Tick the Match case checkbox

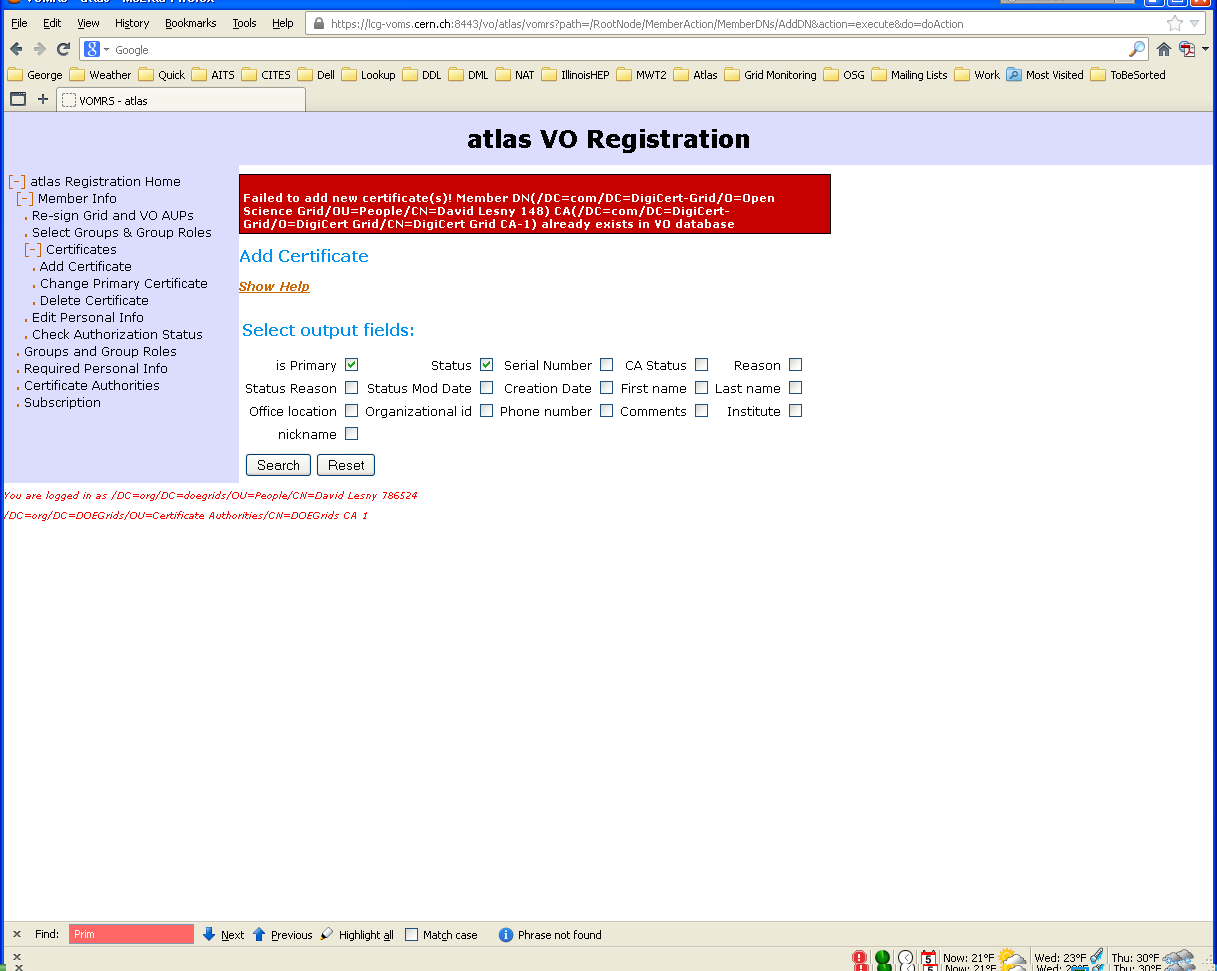[x=411, y=935]
